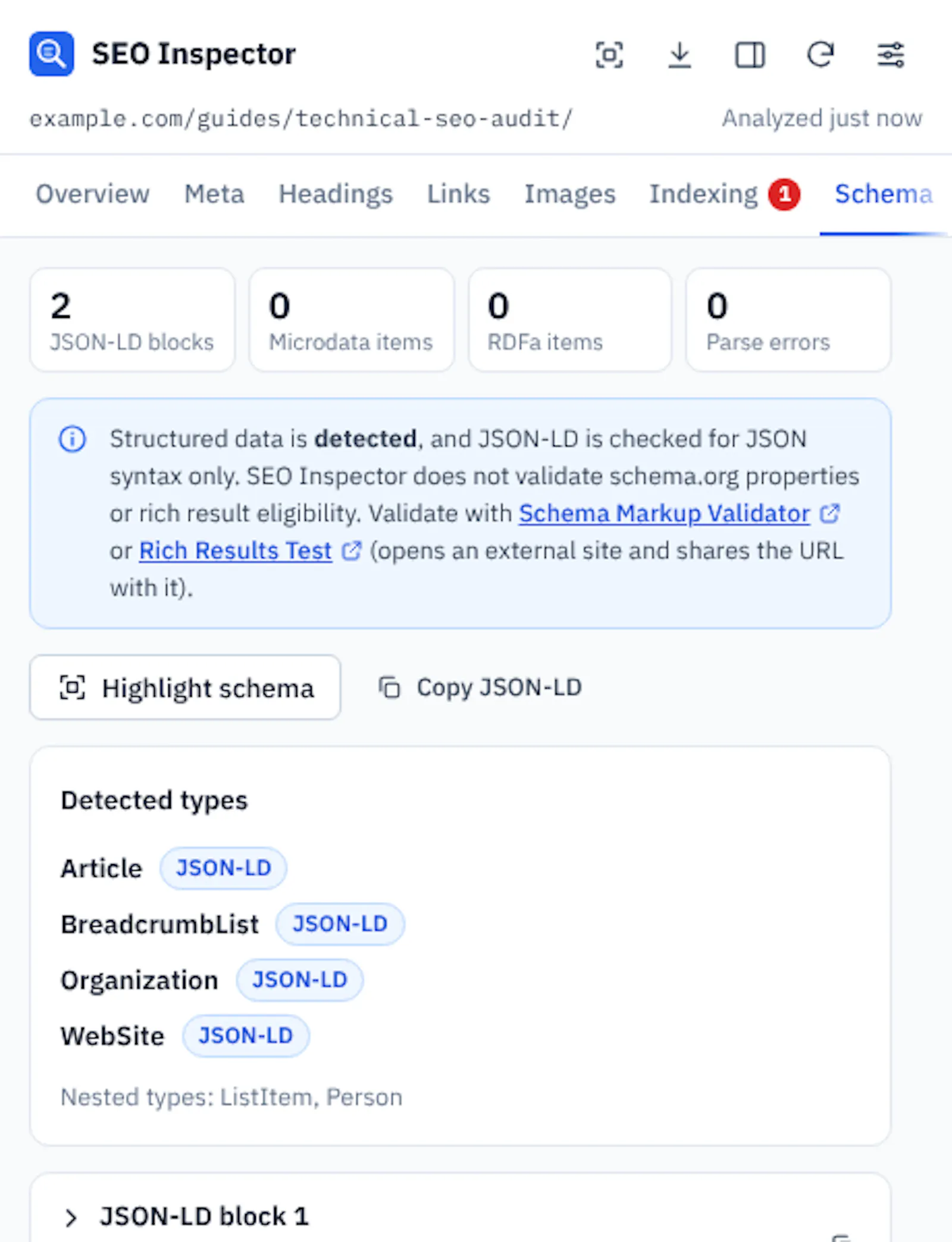
Task: Click the RDFa items count card
Action: pyautogui.click(x=570, y=320)
